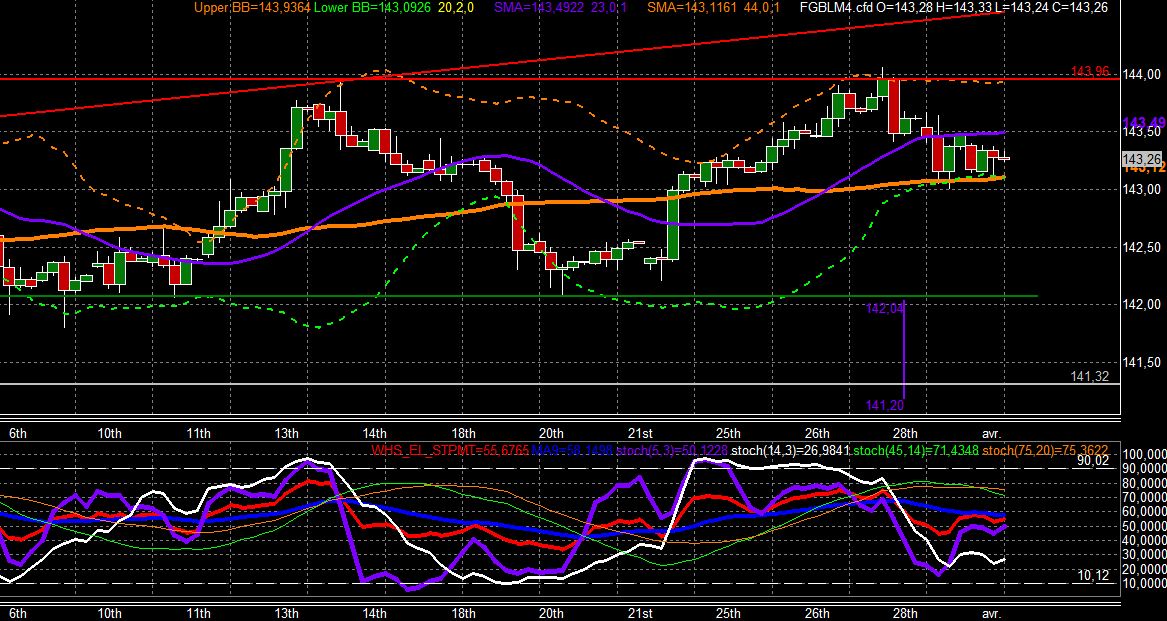Click '11th' on the price chart date axis
The image size is (1167, 621).
click(x=198, y=433)
